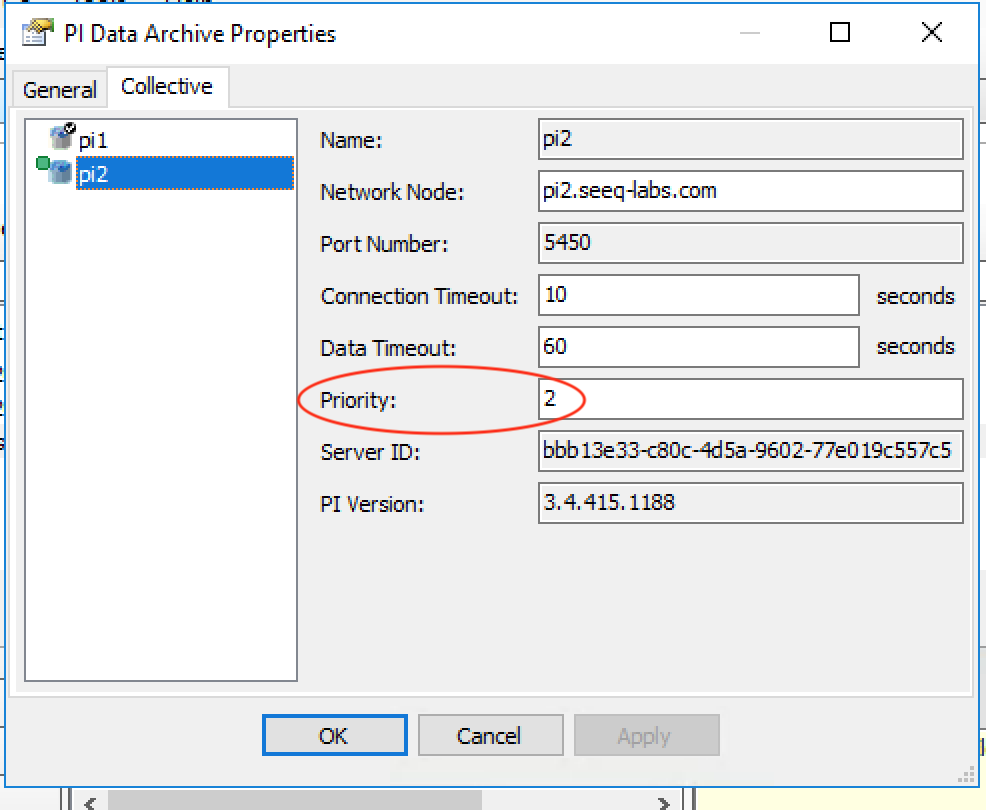The height and width of the screenshot is (810, 986).
Task: Click the Cancel button
Action: (489, 736)
